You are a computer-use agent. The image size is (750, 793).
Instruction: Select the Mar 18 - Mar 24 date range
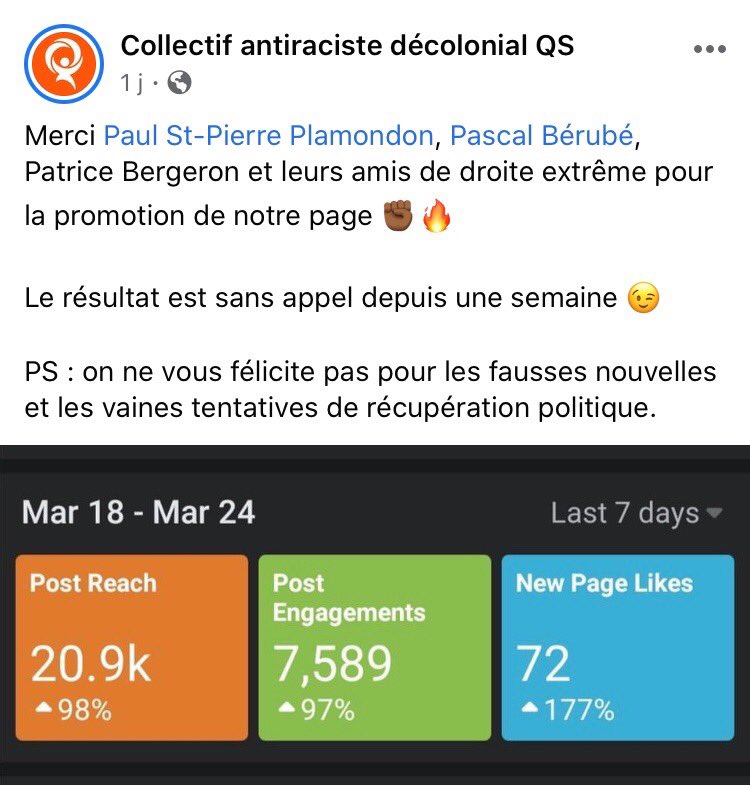pos(138,513)
